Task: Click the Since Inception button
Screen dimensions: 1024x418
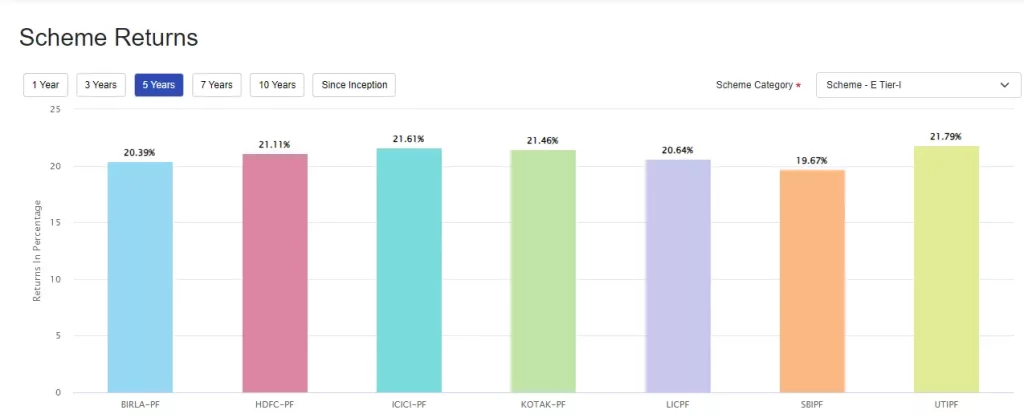Action: coord(354,85)
